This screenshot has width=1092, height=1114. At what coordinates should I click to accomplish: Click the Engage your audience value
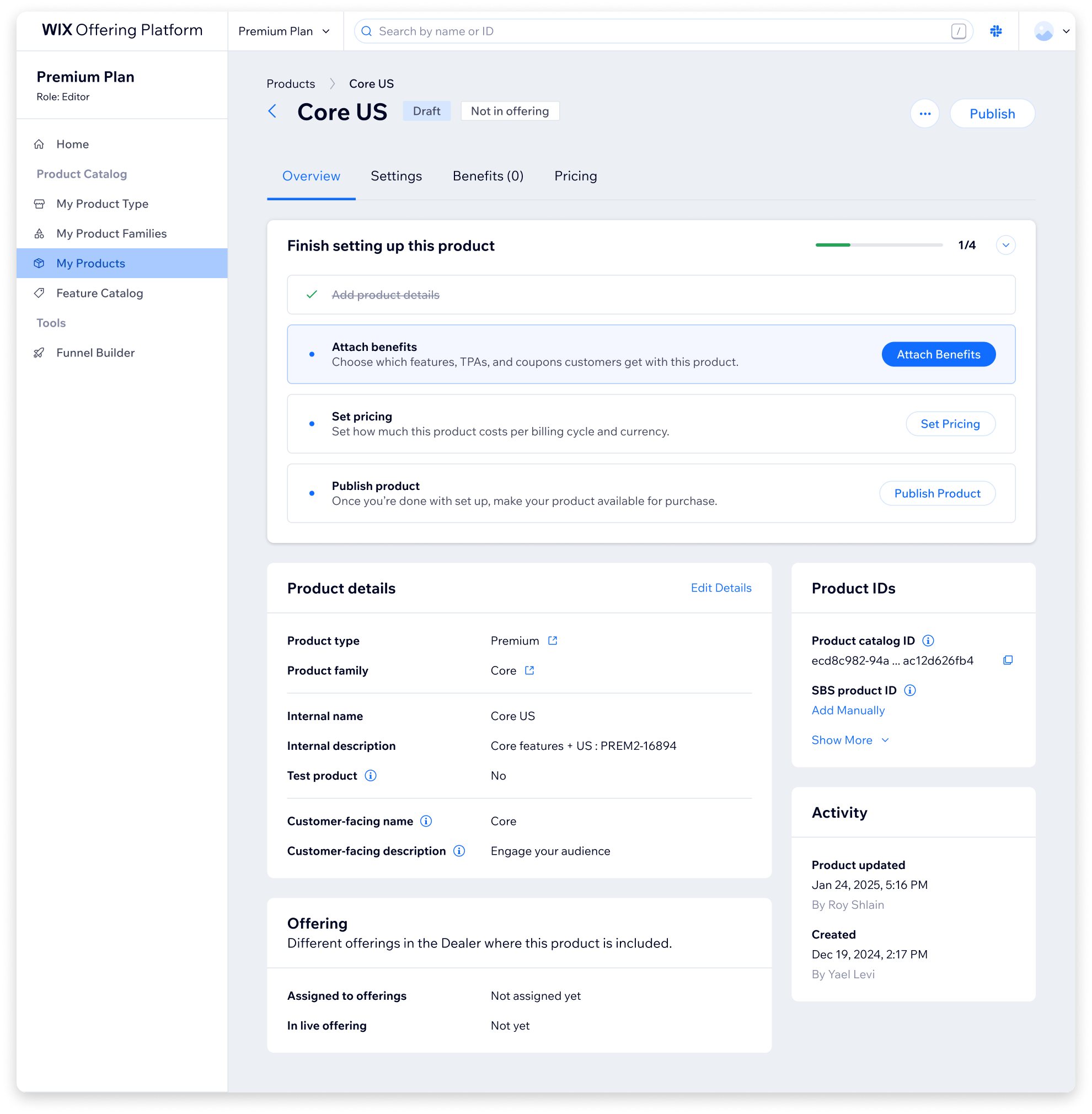click(x=550, y=851)
